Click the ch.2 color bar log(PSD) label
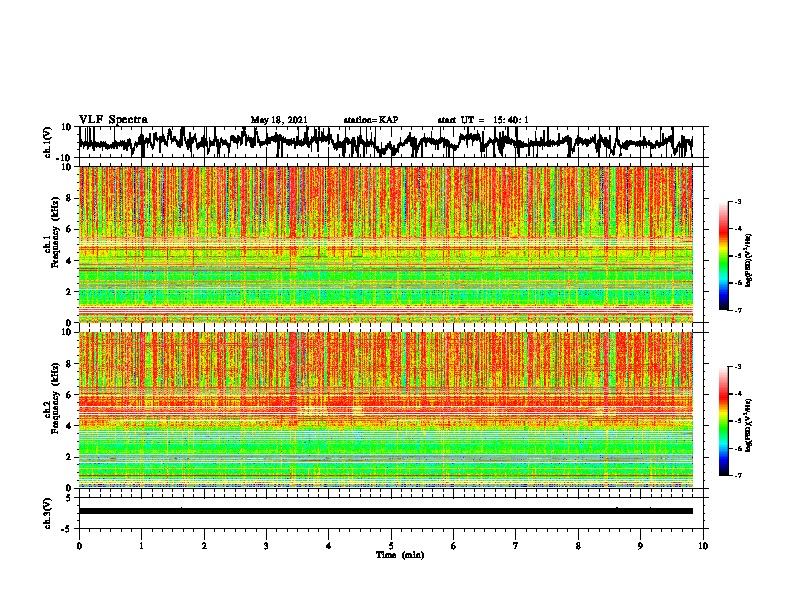The image size is (792, 612). click(749, 426)
